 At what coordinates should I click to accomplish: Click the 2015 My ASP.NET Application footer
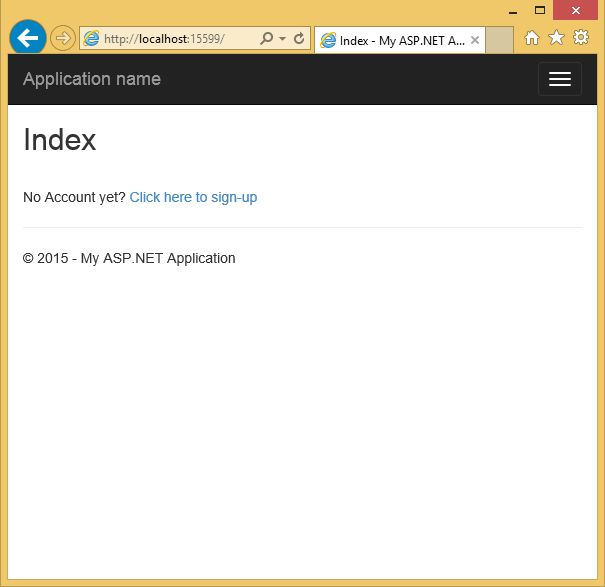click(x=129, y=258)
